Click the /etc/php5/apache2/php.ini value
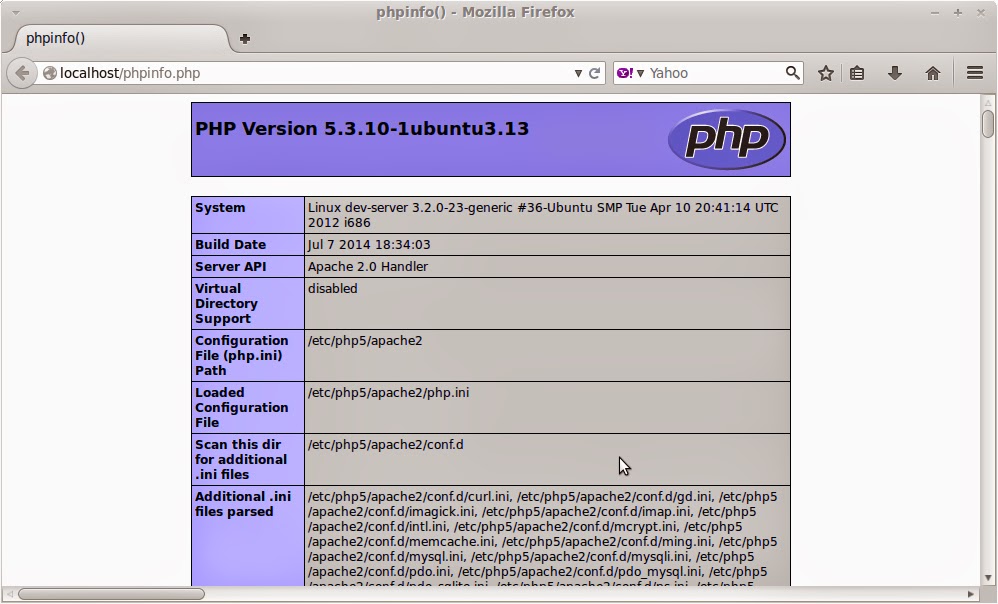Image resolution: width=998 pixels, height=604 pixels. 388,393
